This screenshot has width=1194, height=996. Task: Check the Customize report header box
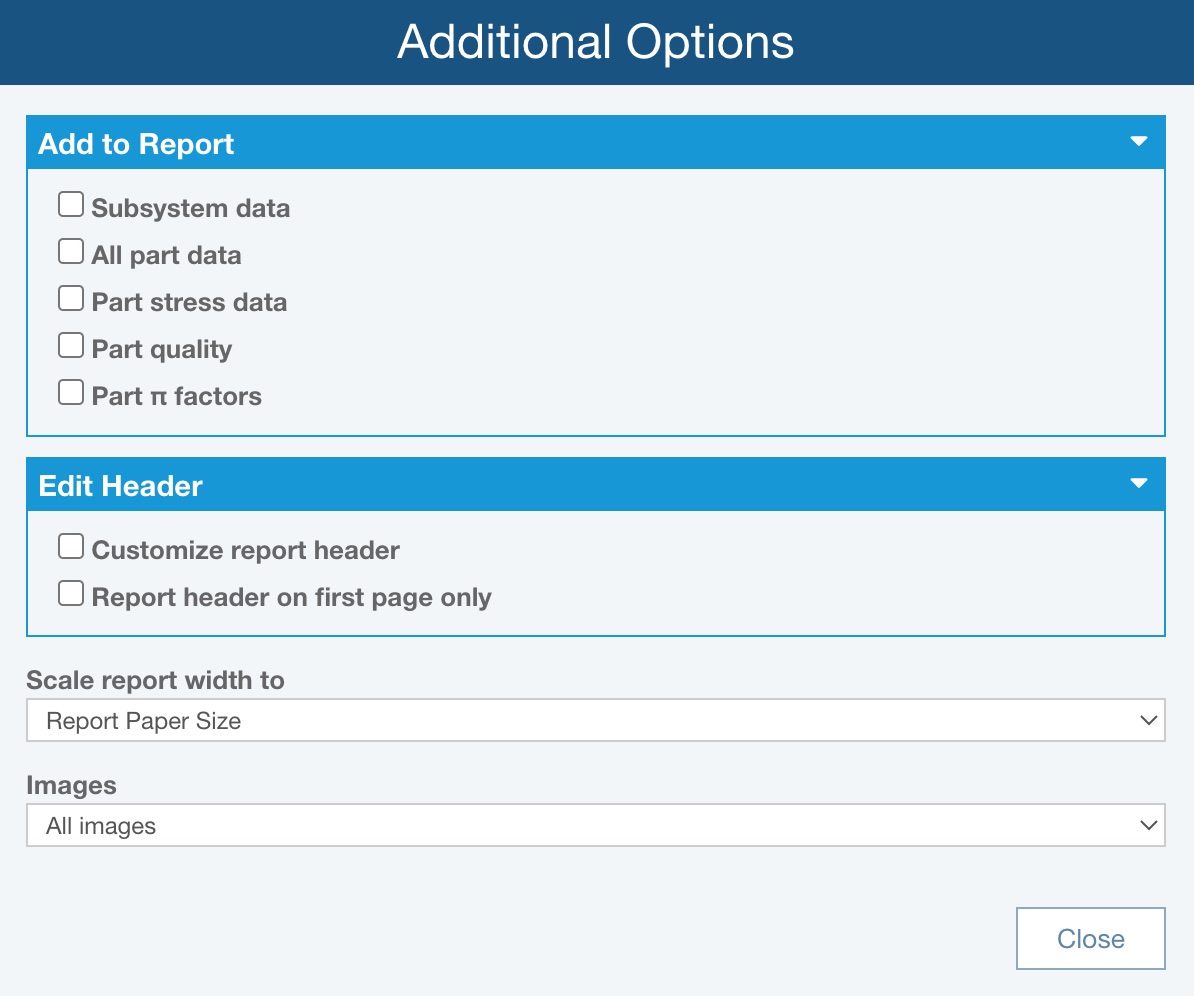coord(70,547)
